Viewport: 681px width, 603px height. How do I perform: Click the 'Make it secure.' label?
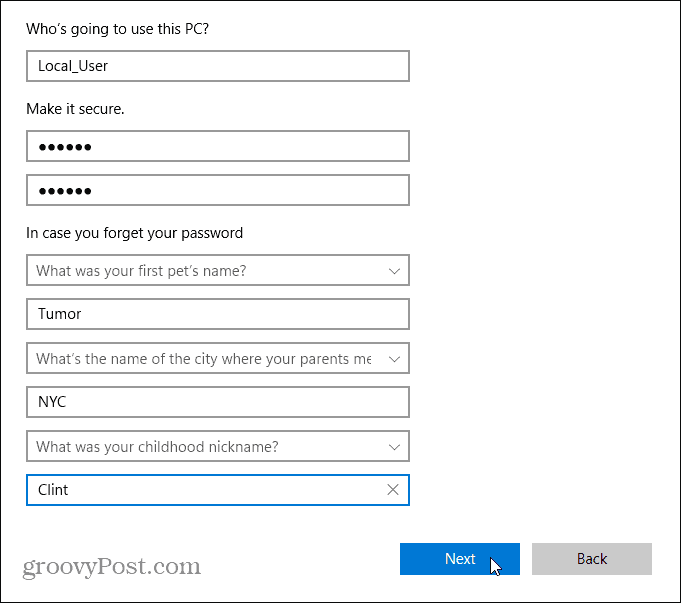[75, 109]
